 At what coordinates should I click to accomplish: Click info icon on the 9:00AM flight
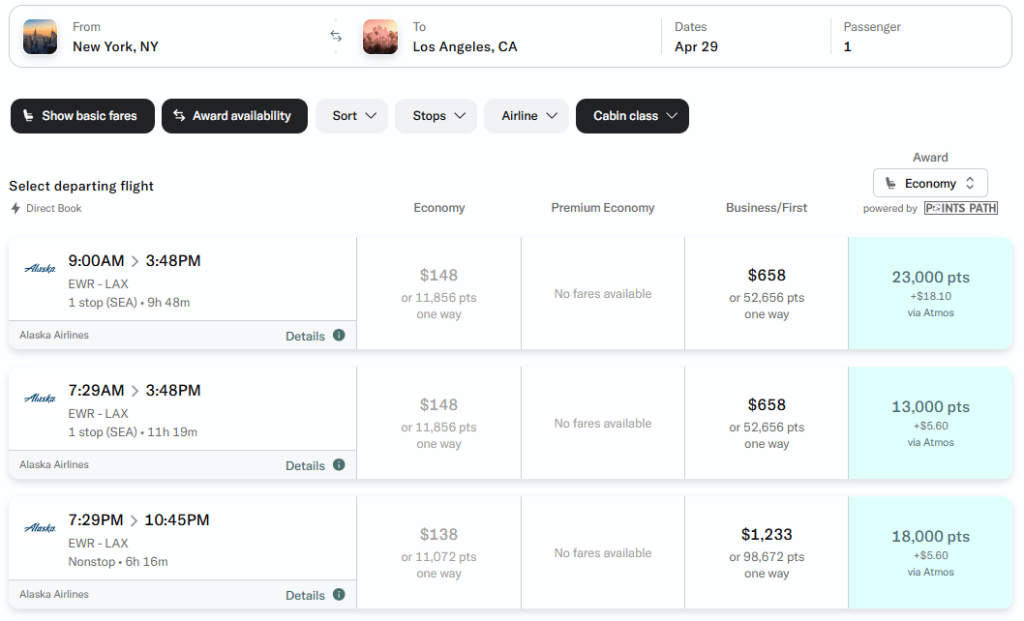pyautogui.click(x=339, y=335)
